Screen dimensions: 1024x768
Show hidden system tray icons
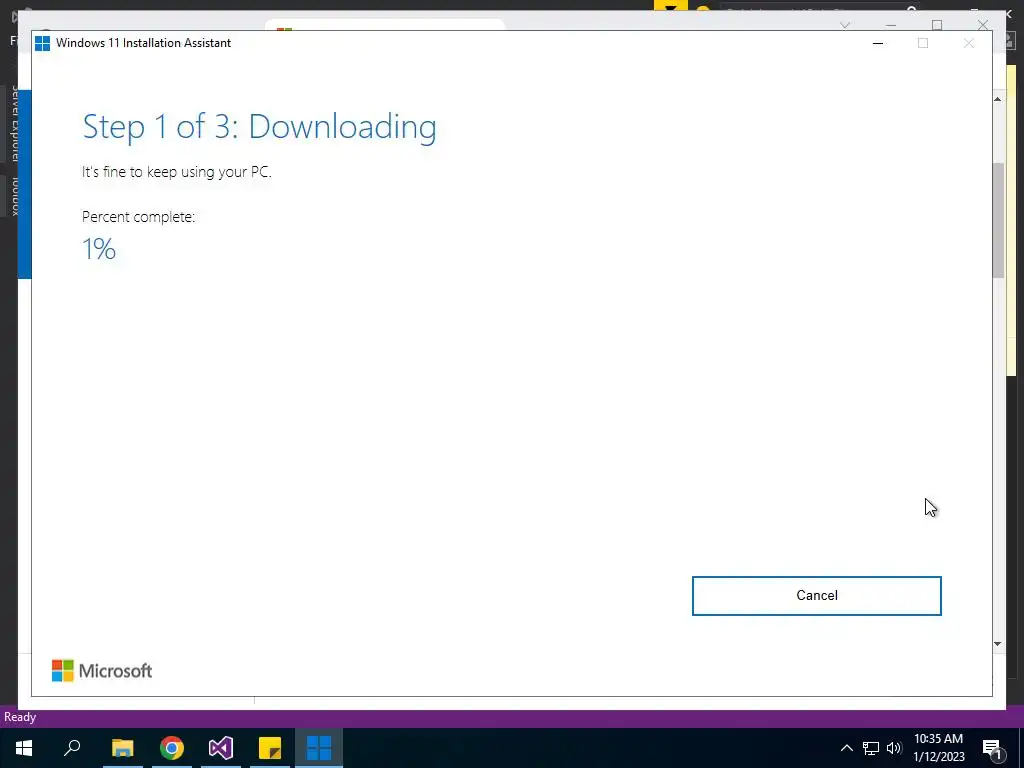coord(846,748)
